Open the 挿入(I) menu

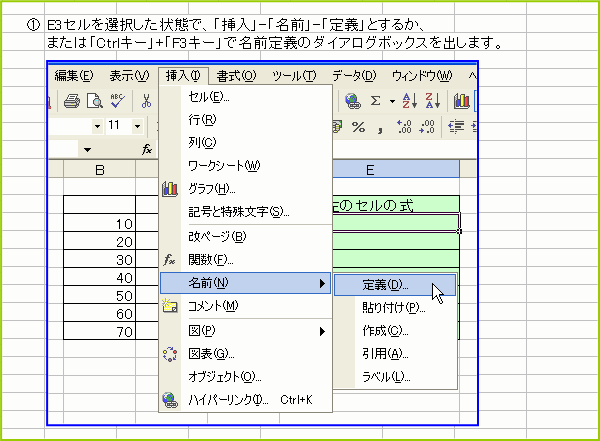point(183,76)
